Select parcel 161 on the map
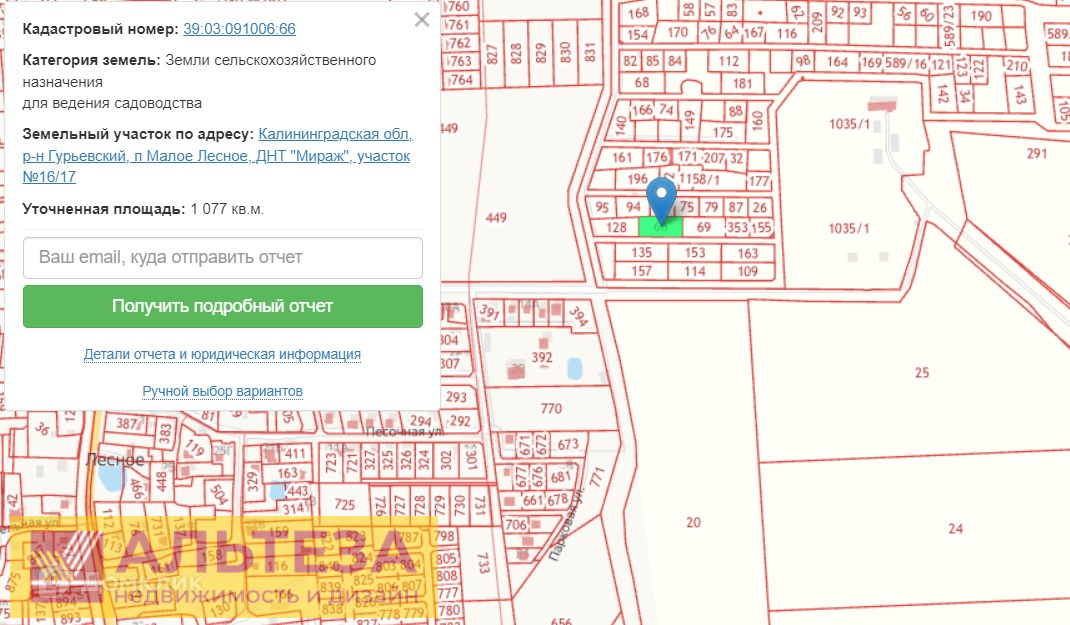Viewport: 1070px width, 625px height. tap(622, 158)
